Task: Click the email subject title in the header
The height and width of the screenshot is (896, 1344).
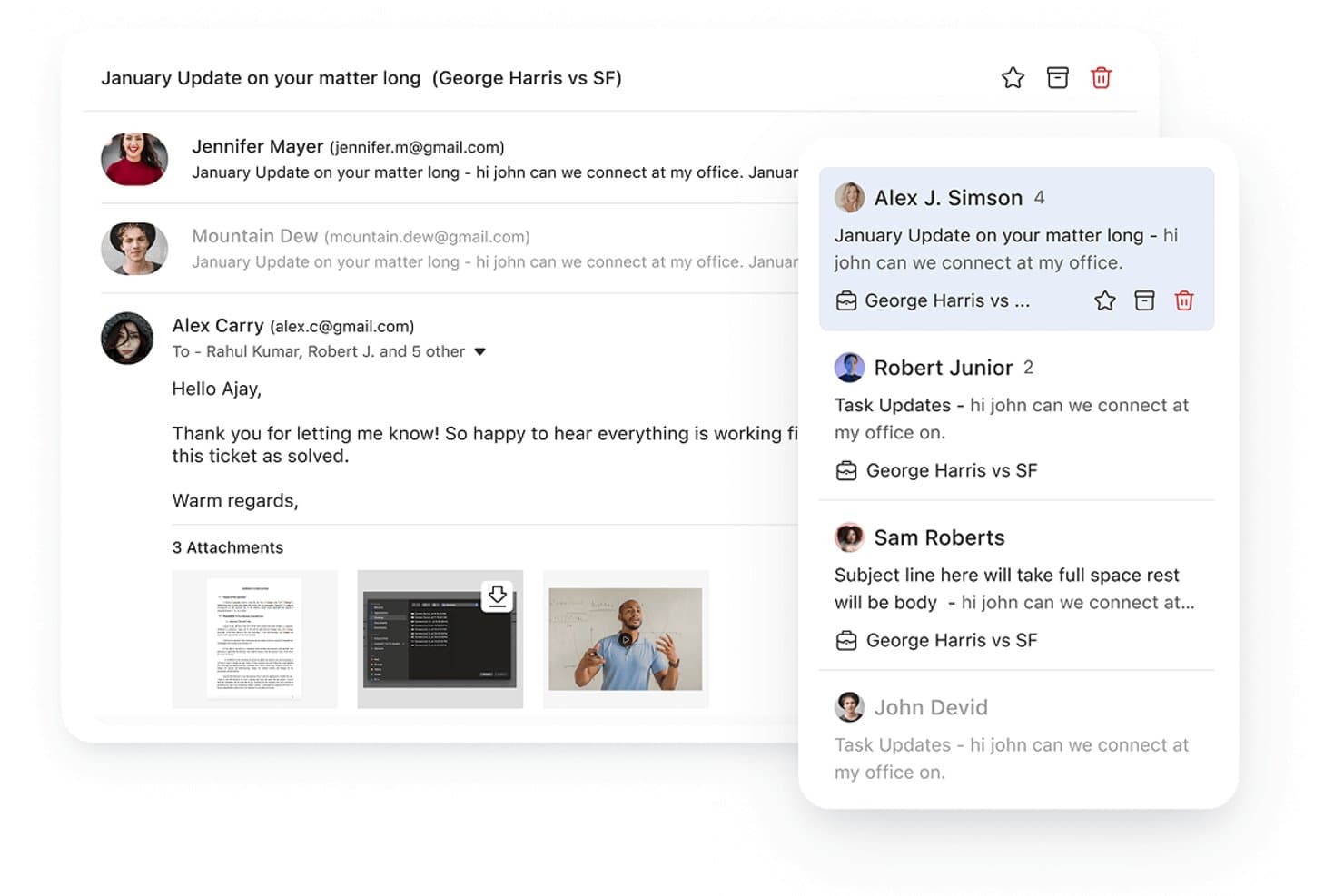Action: click(x=361, y=78)
